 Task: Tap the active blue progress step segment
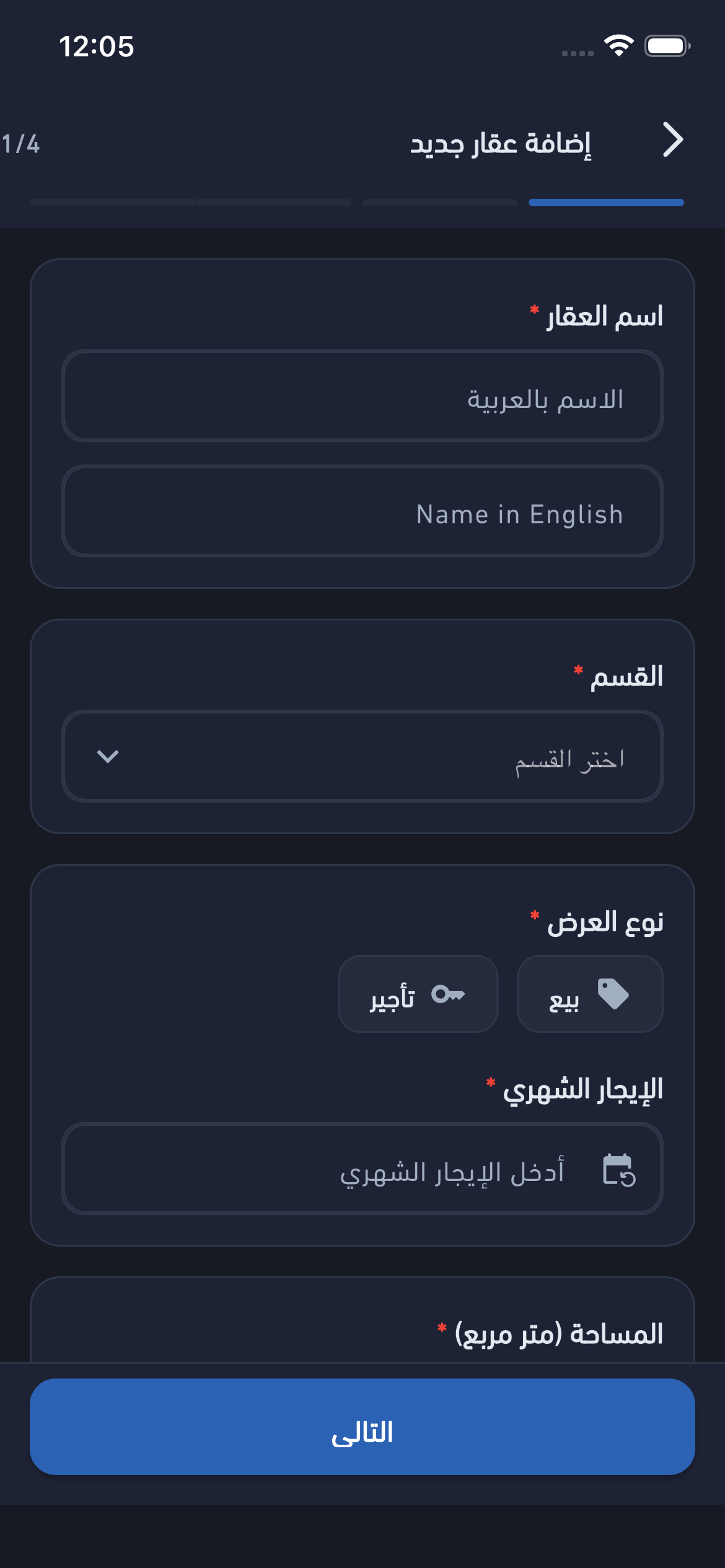pos(606,203)
